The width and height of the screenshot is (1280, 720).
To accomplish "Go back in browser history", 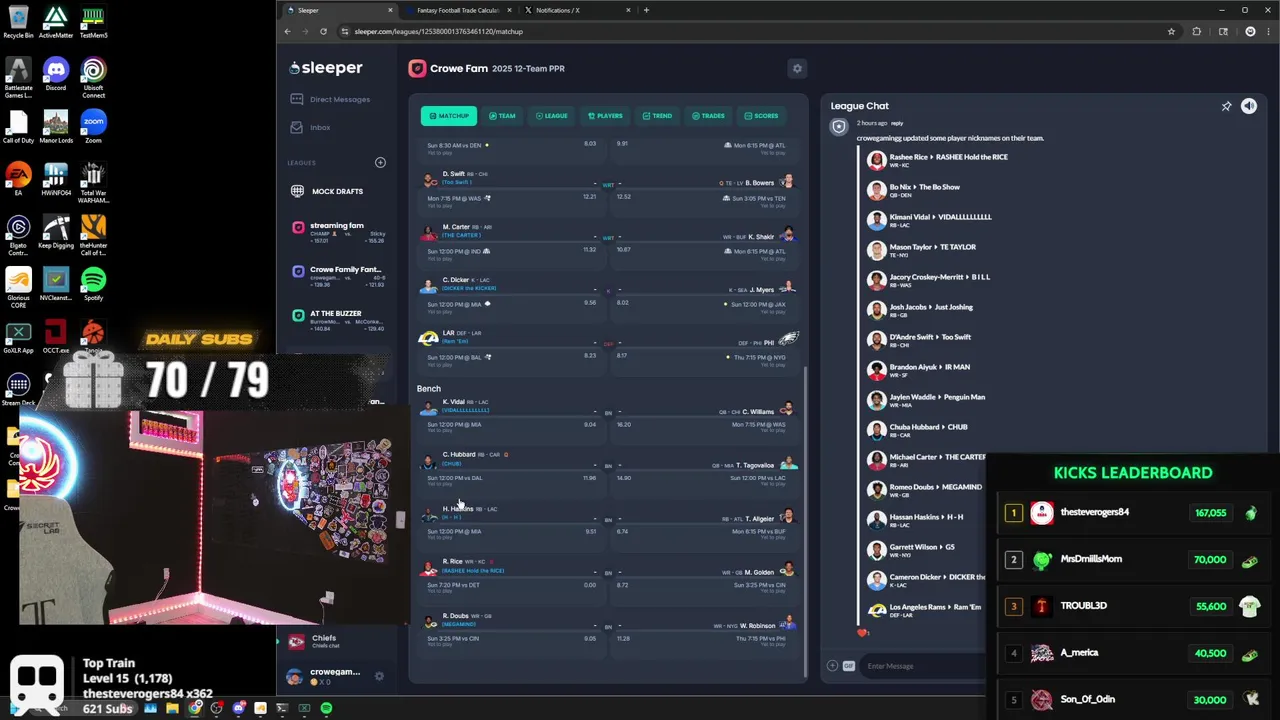I will pyautogui.click(x=287, y=31).
